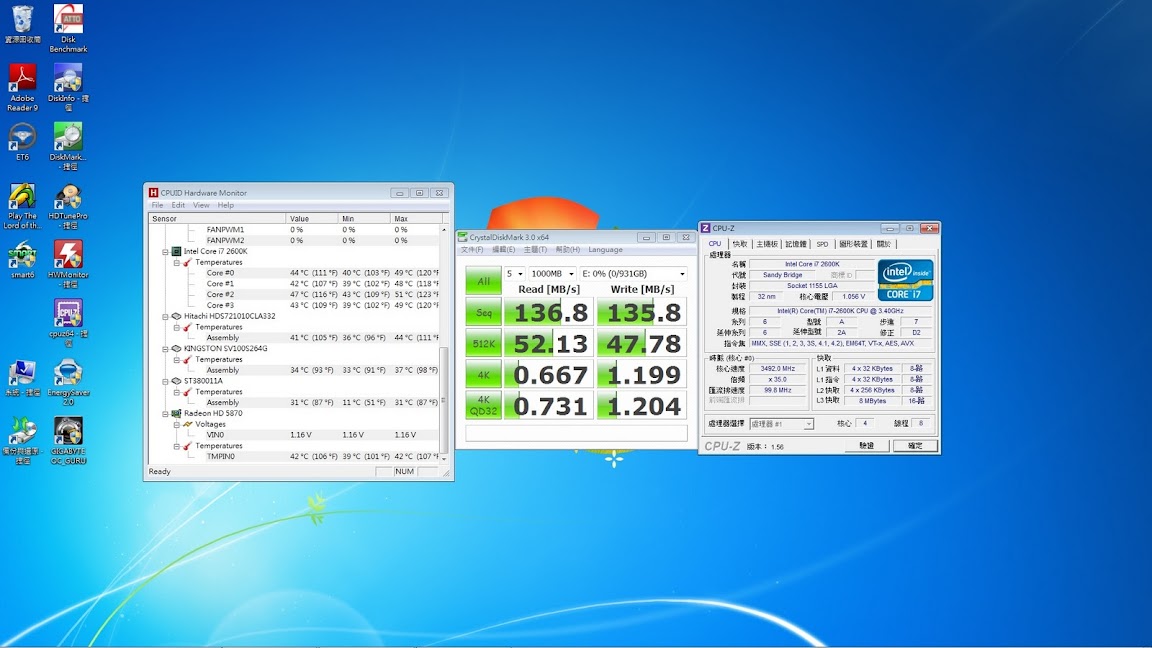Select the FANPWM1 sensor row
The width and height of the screenshot is (1152, 648).
(x=294, y=229)
